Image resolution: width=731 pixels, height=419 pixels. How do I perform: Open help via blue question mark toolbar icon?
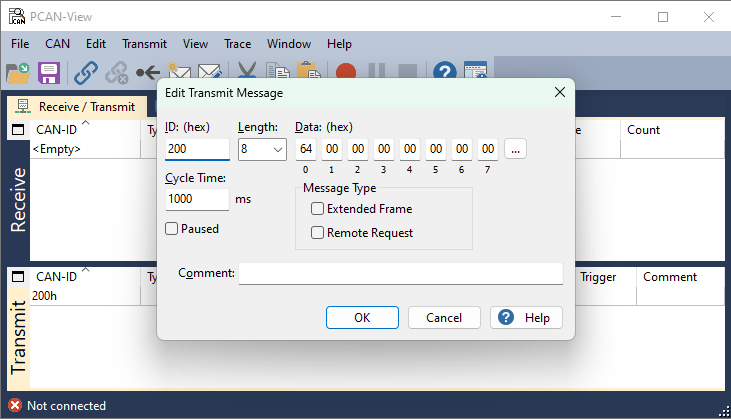[445, 70]
